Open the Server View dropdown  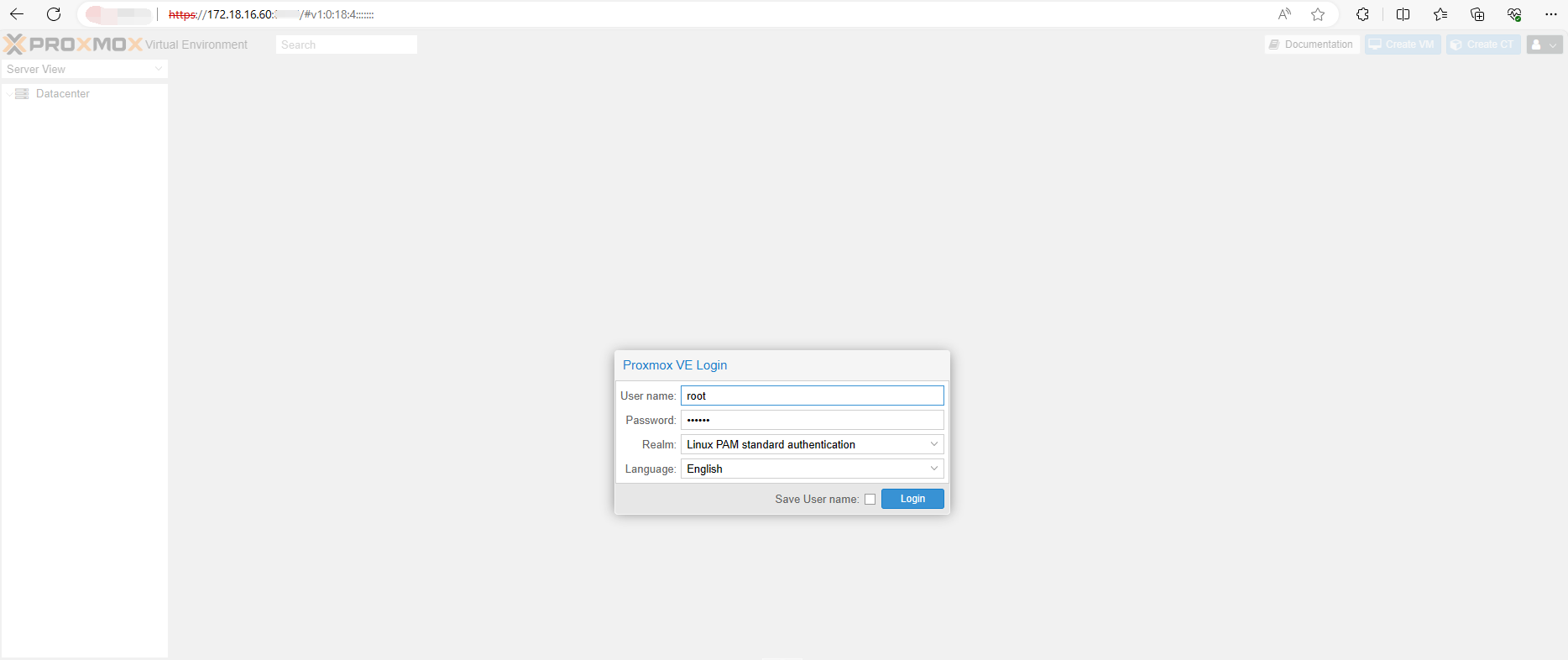click(x=84, y=69)
